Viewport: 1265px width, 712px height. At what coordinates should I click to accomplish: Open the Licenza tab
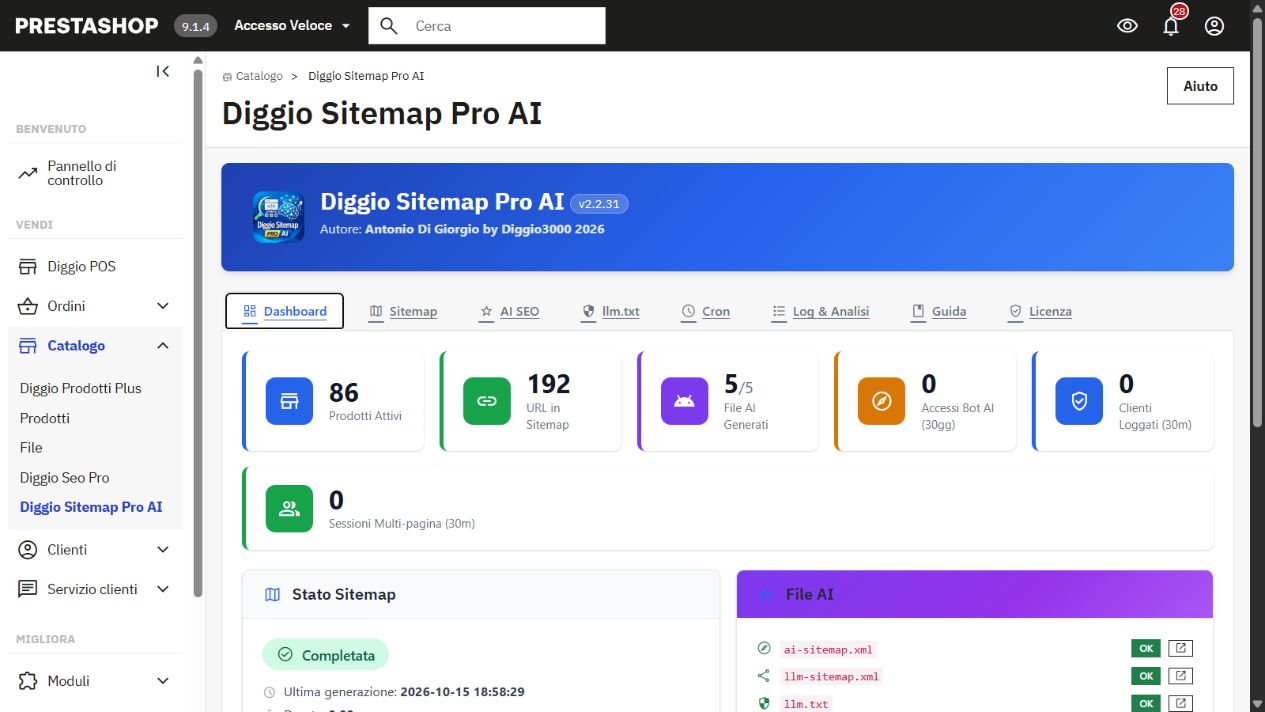(x=1040, y=311)
